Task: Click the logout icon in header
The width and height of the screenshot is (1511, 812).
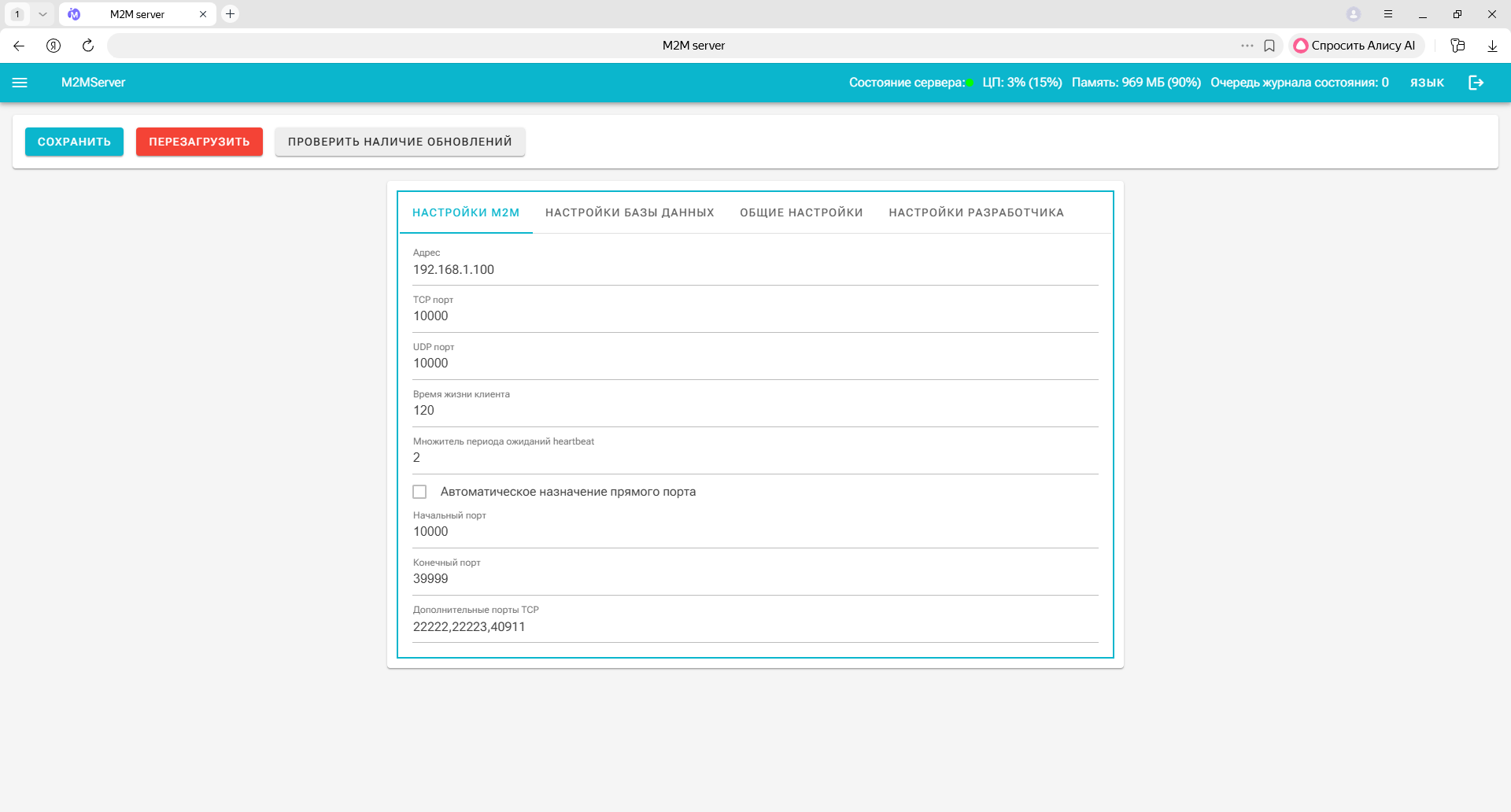Action: pyautogui.click(x=1476, y=83)
